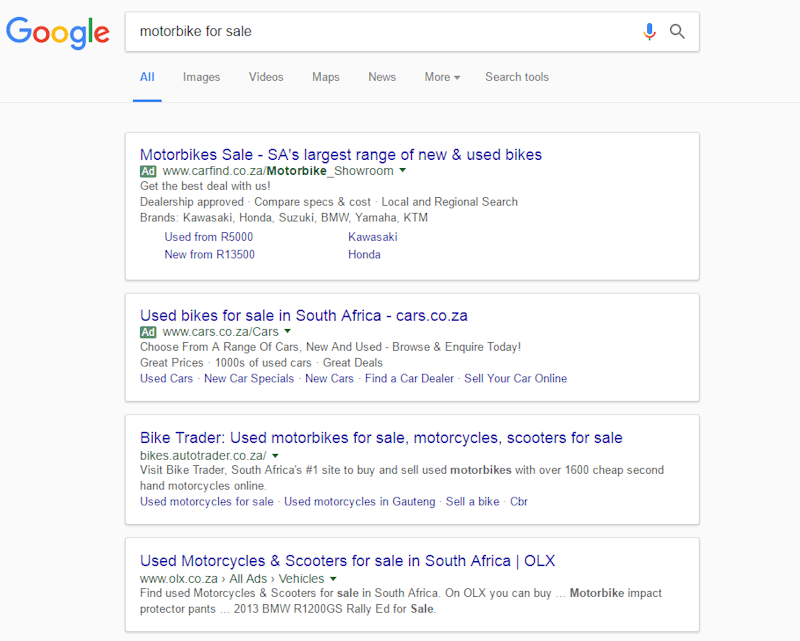Switch to the Videos tab

point(266,77)
